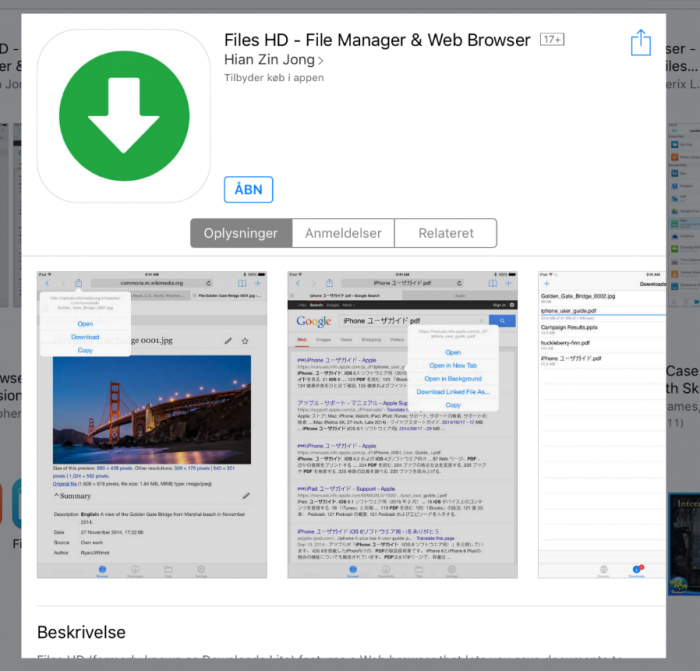This screenshot has width=700, height=671.
Task: Tap pencil edit icon in first screenshot
Action: (228, 341)
